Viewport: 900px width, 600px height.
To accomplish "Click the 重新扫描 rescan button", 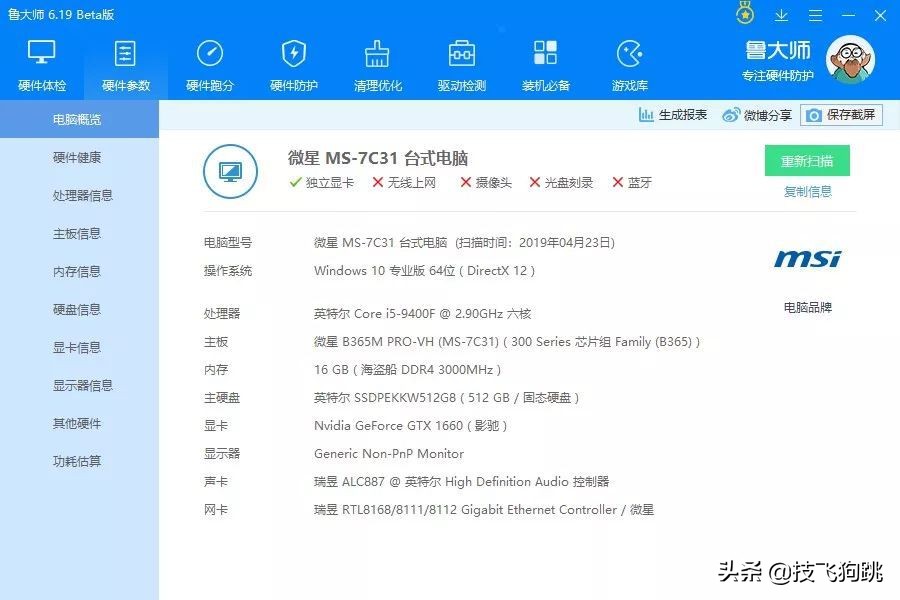I will pos(807,160).
